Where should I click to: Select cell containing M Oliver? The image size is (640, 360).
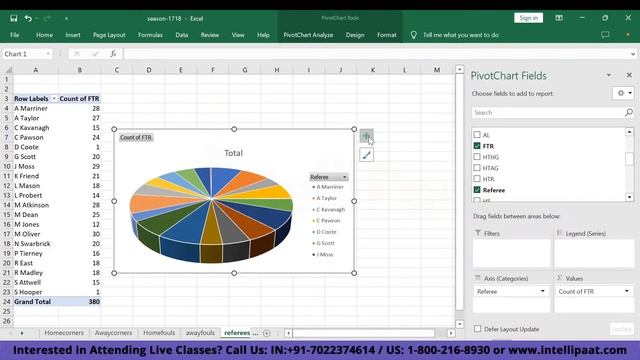click(36, 234)
